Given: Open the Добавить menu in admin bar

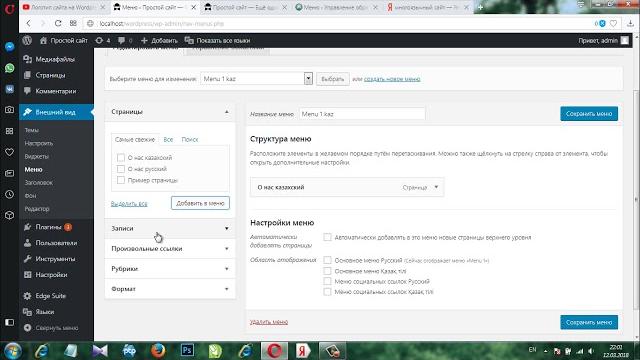Looking at the screenshot, I should (159, 40).
